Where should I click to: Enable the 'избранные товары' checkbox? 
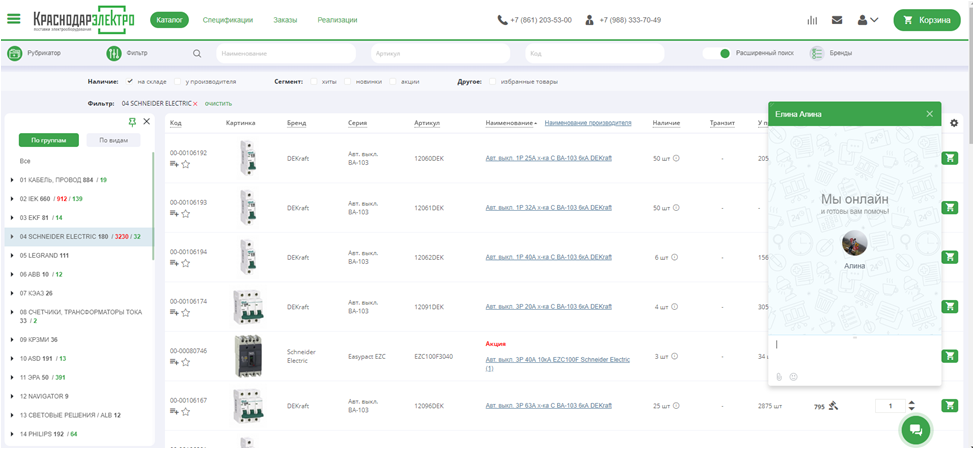[x=493, y=81]
